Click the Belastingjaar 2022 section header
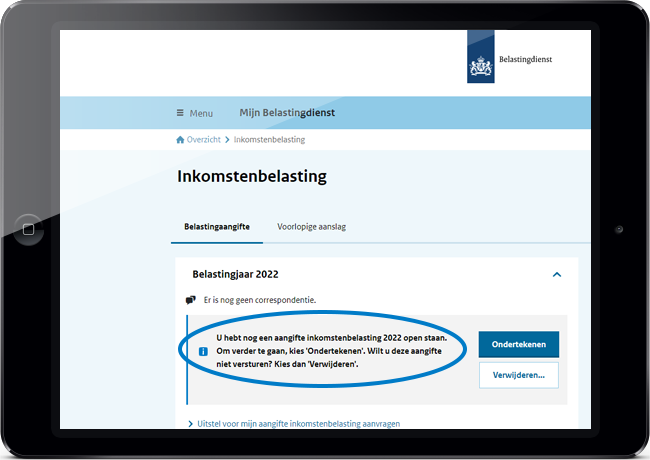Image resolution: width=650 pixels, height=460 pixels. click(x=235, y=274)
